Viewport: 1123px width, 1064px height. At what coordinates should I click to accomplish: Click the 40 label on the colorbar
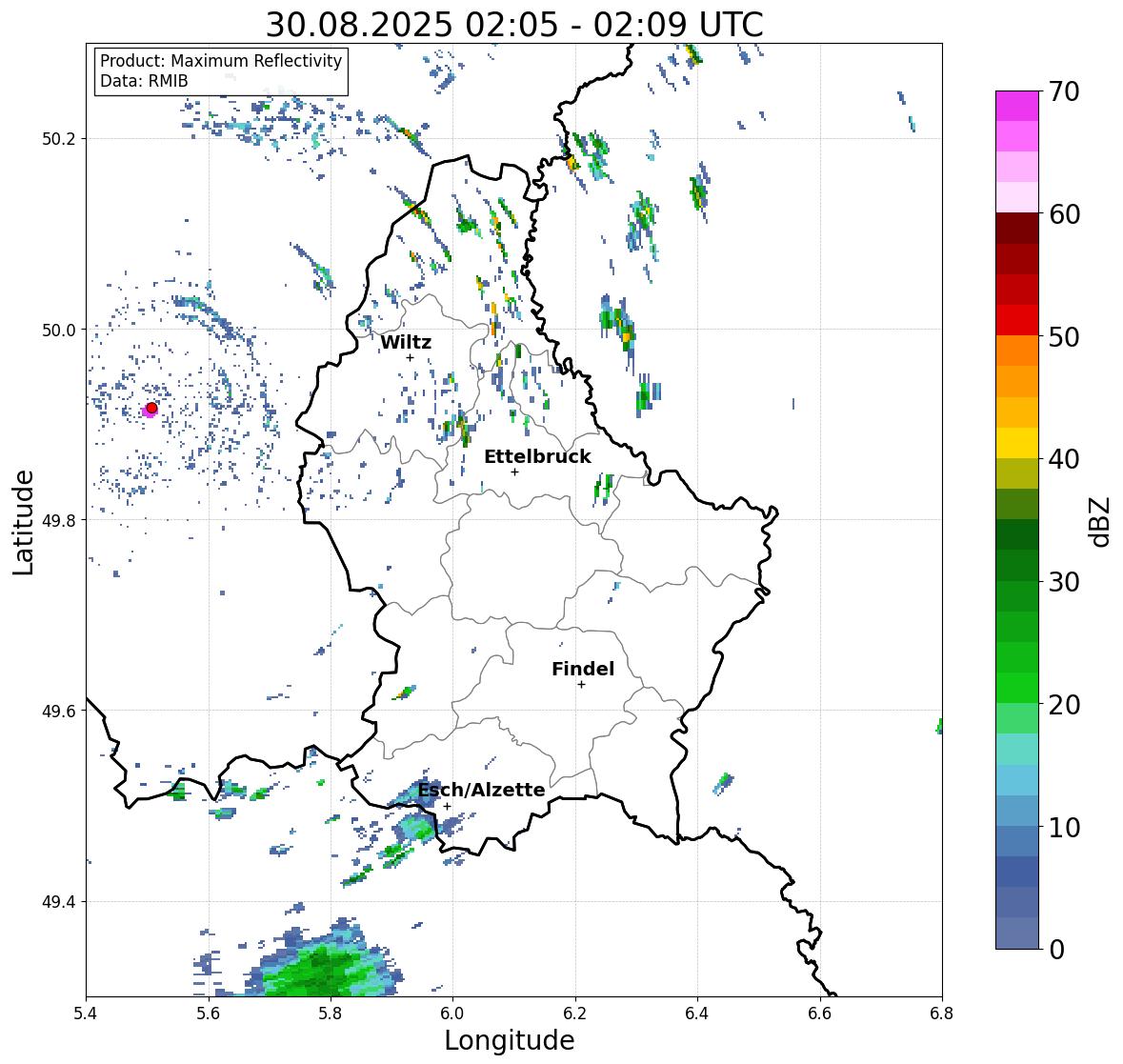tap(1064, 459)
